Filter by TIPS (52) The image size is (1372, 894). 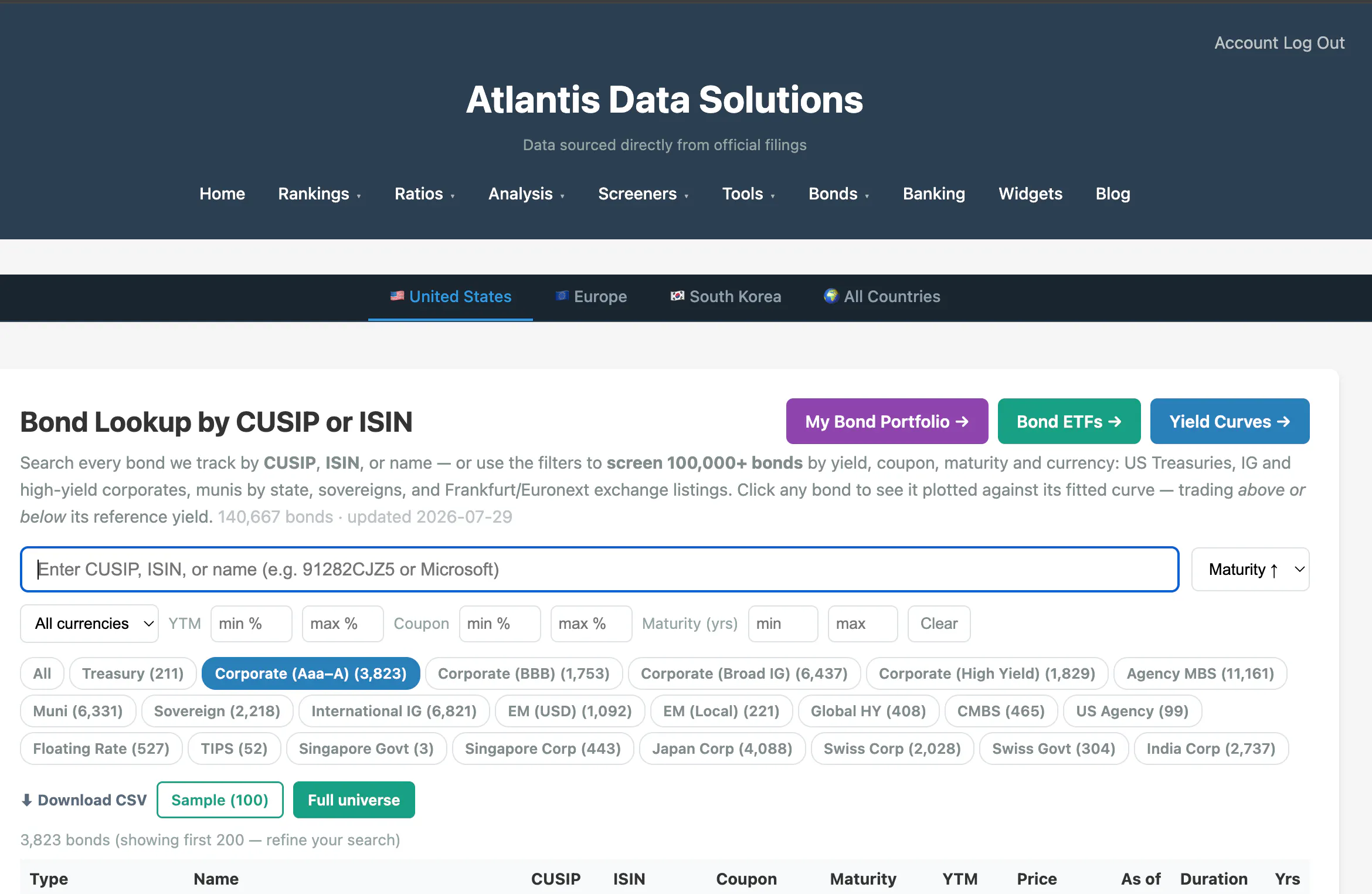pos(234,749)
